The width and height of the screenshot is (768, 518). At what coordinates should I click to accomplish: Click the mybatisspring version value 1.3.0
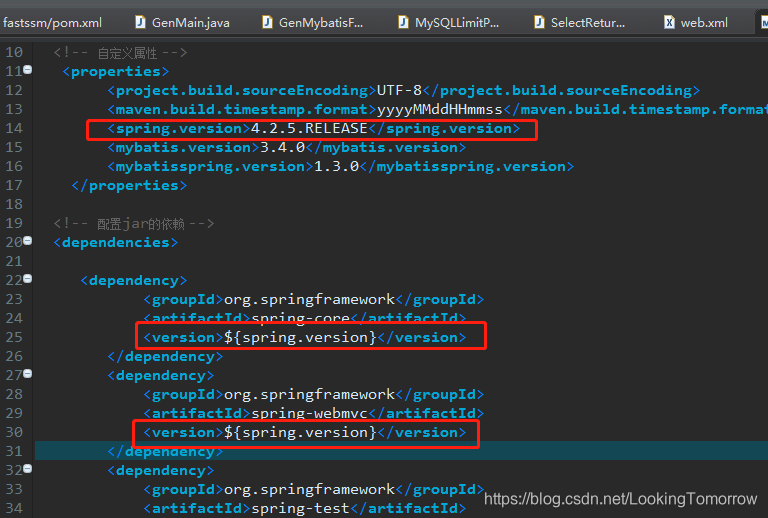tap(336, 166)
